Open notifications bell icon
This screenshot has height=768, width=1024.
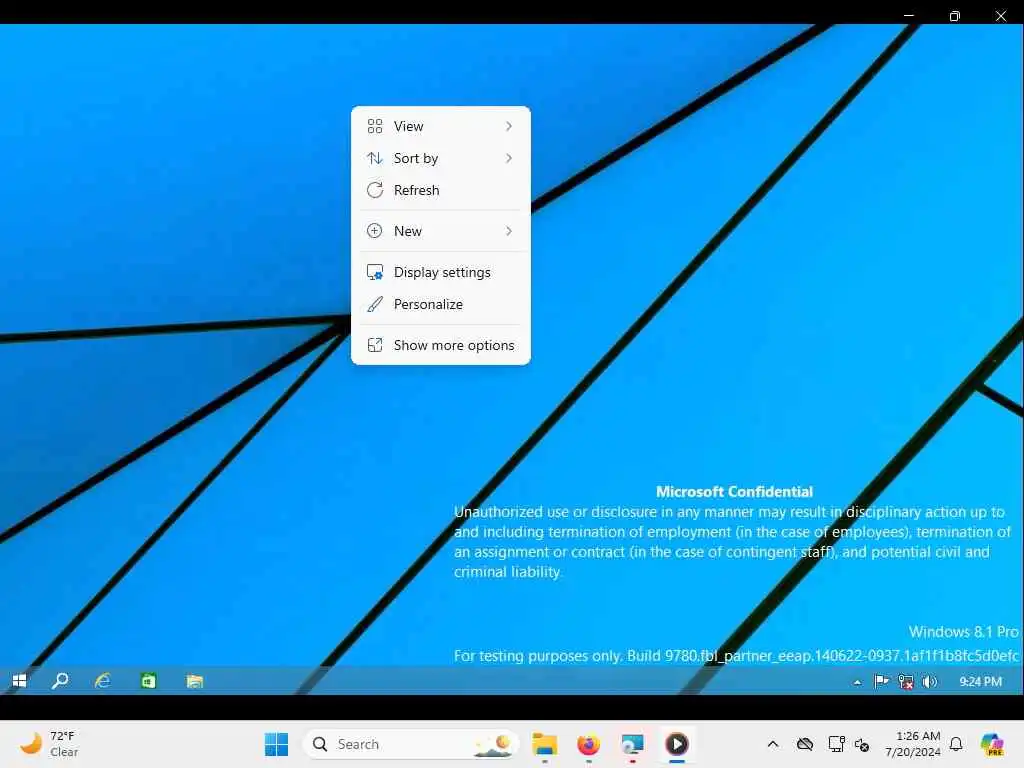pyautogui.click(x=956, y=744)
